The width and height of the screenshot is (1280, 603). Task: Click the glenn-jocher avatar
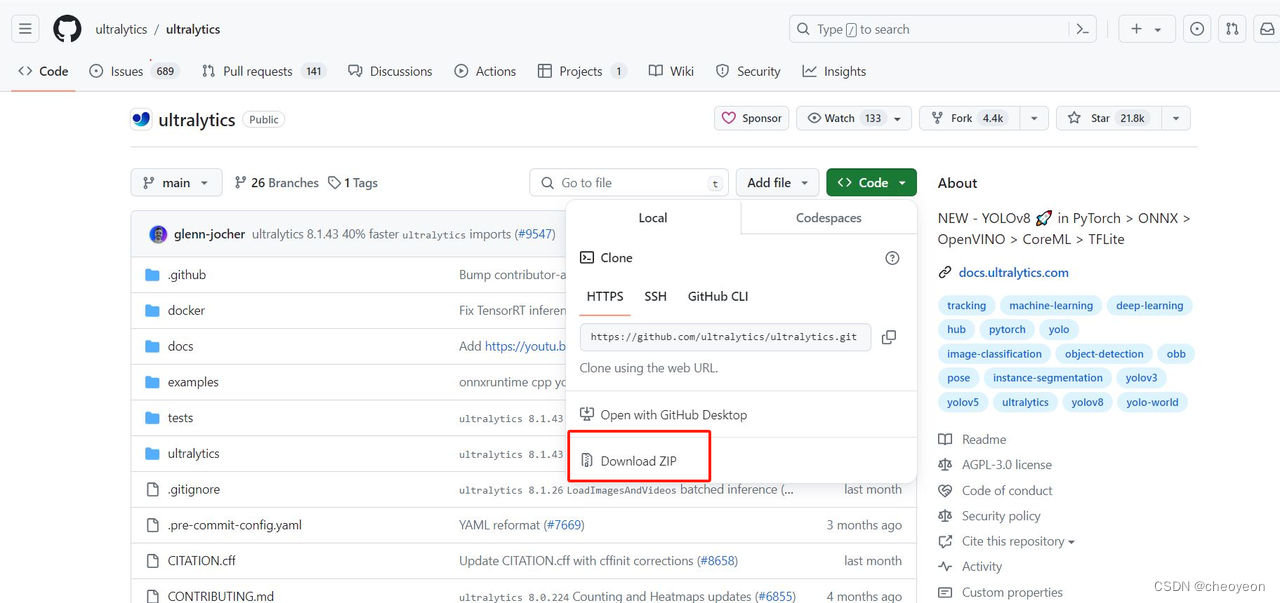(x=158, y=234)
